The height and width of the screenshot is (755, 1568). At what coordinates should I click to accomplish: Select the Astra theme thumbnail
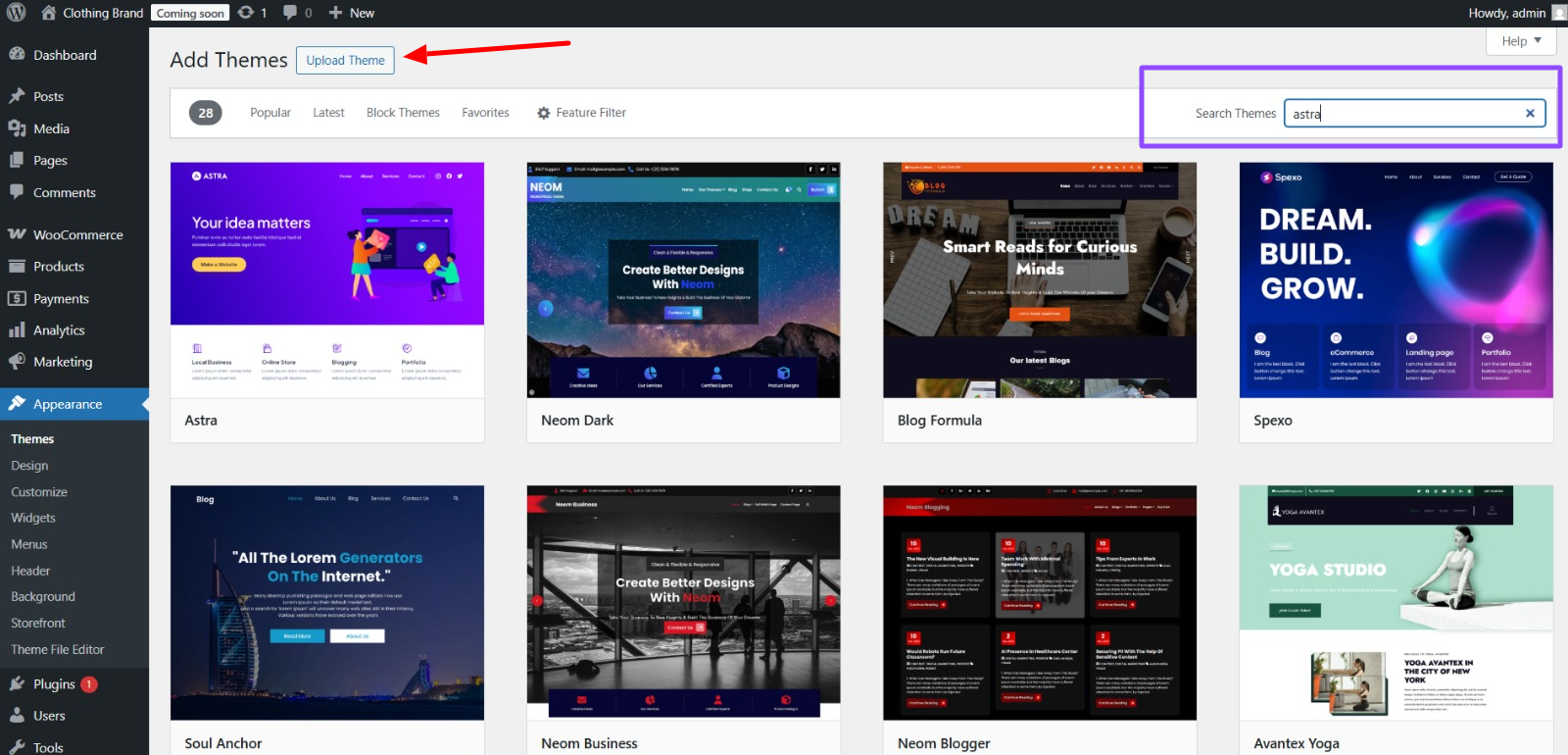[x=327, y=280]
